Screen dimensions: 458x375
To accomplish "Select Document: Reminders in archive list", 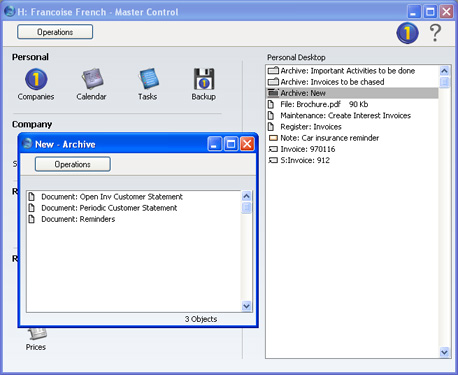I will (x=134, y=219).
